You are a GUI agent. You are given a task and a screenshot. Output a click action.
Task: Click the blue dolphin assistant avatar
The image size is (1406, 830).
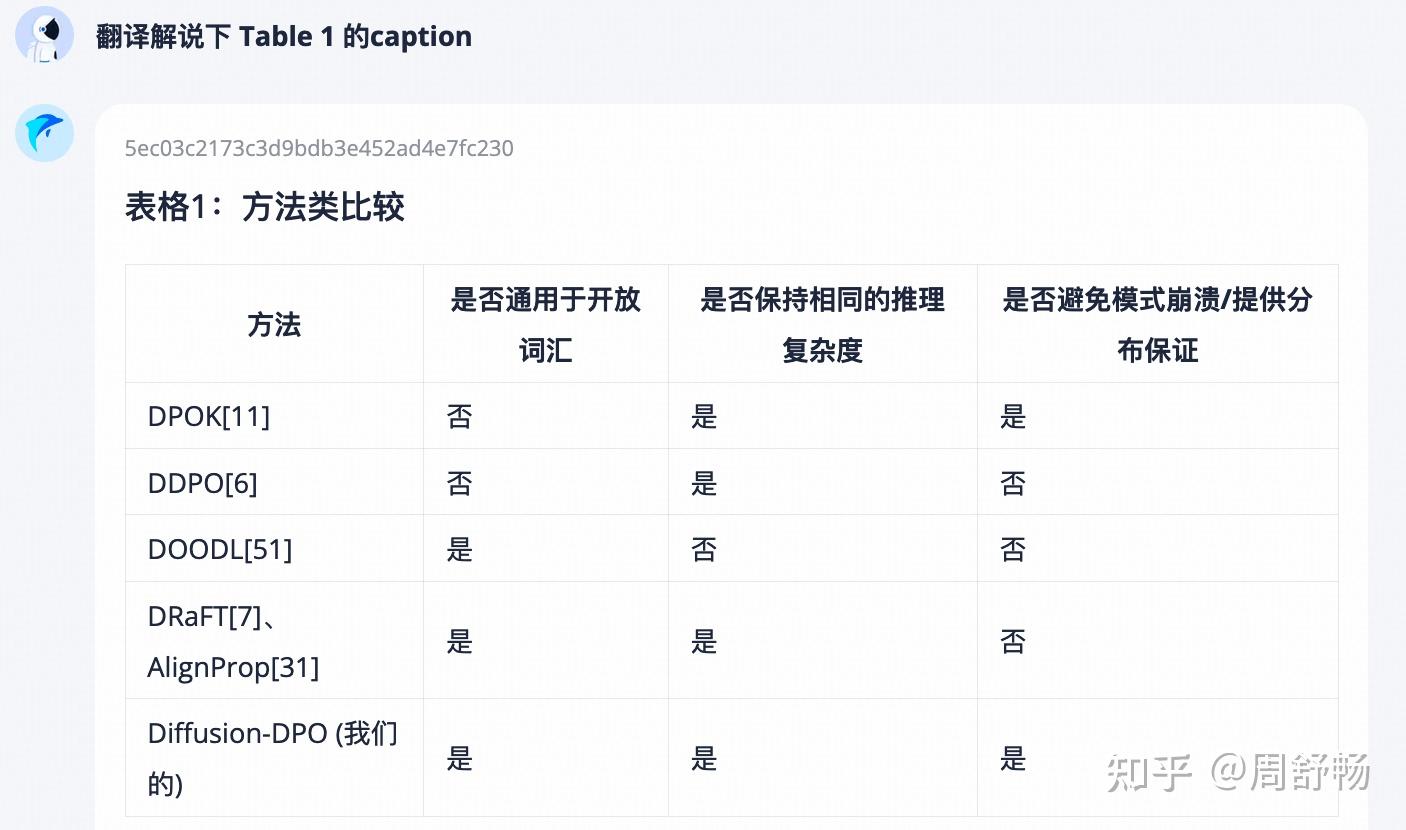tap(44, 133)
